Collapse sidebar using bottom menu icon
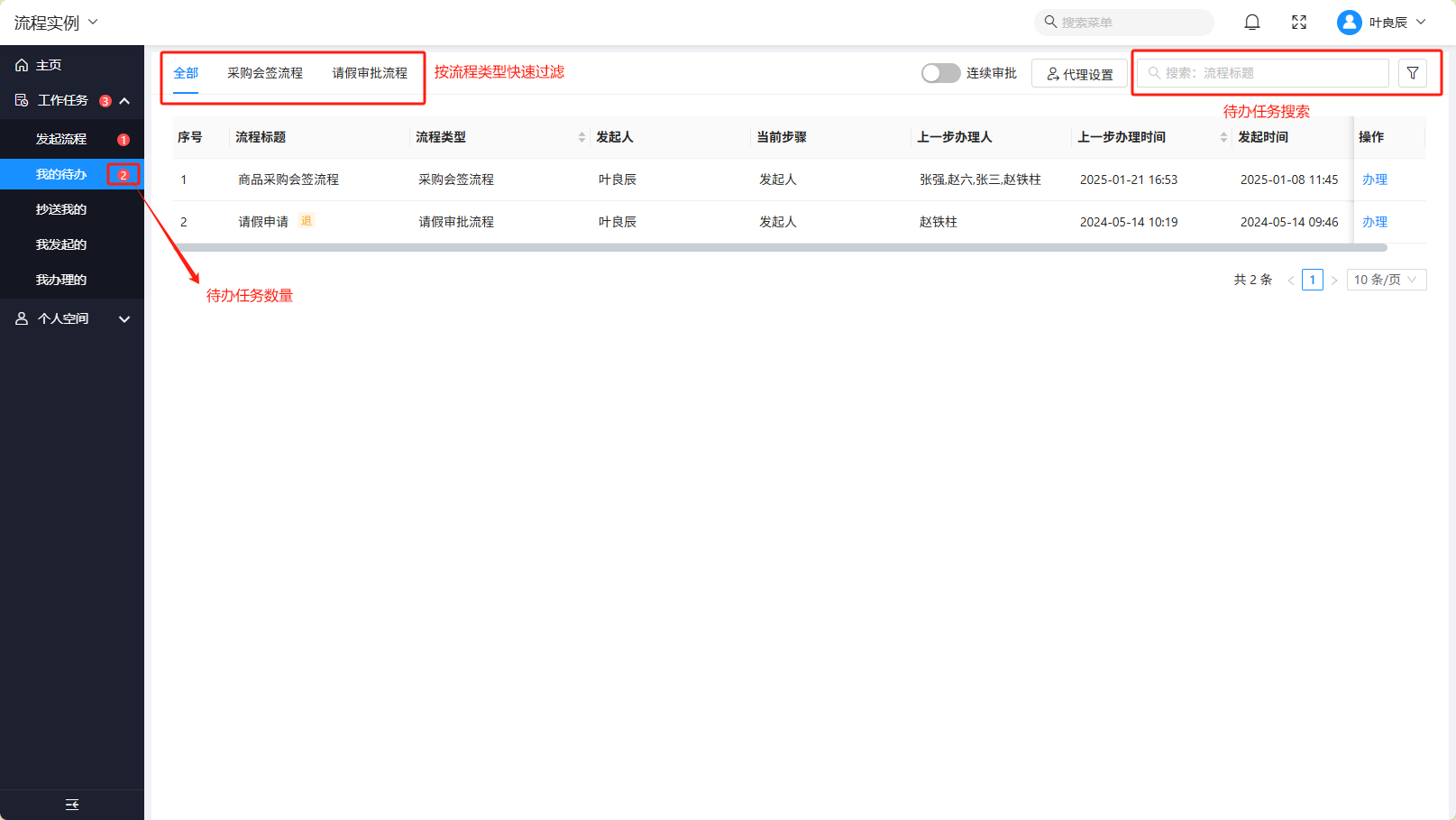 point(72,805)
